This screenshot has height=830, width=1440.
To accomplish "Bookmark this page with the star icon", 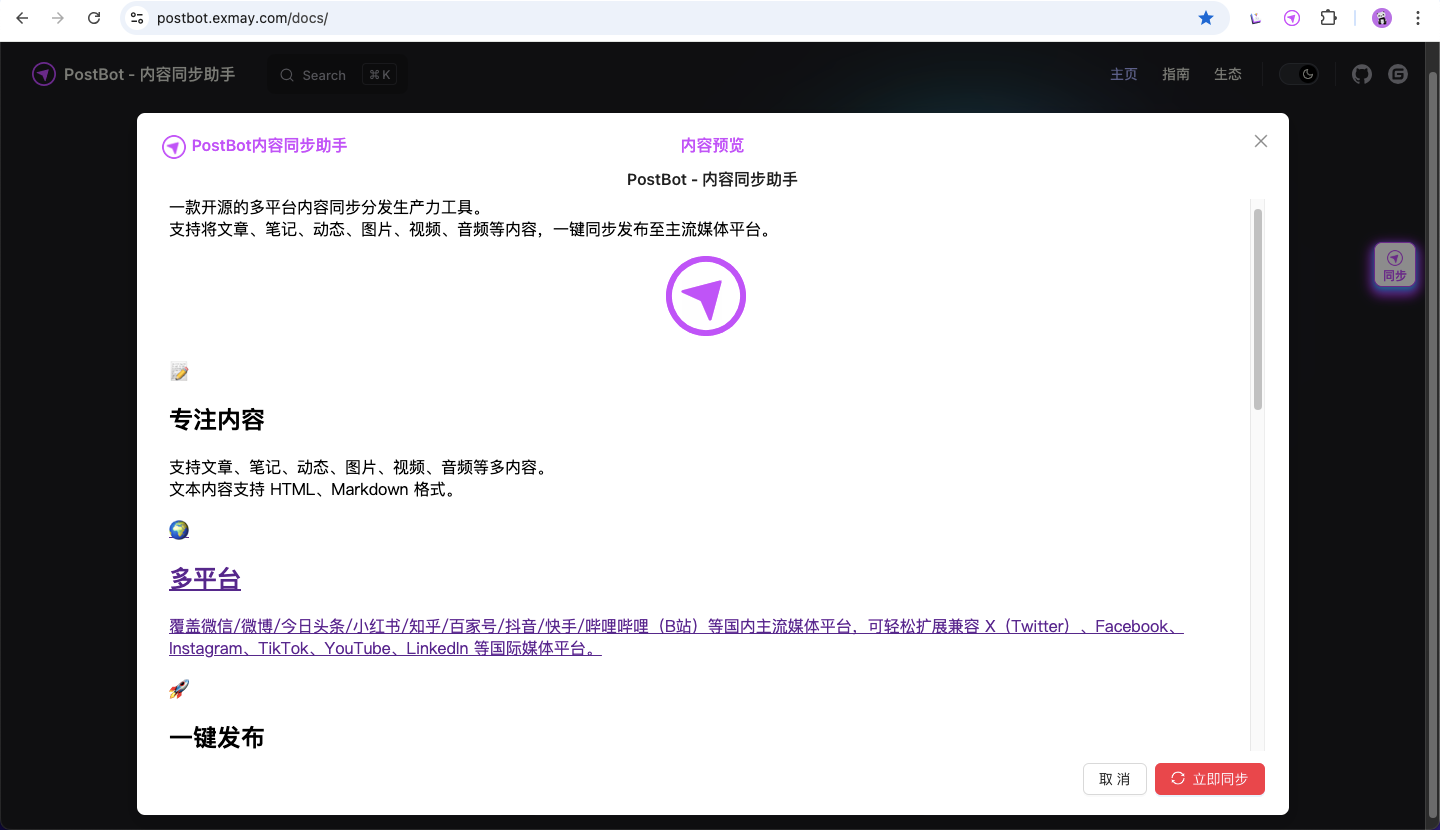I will pos(1206,18).
